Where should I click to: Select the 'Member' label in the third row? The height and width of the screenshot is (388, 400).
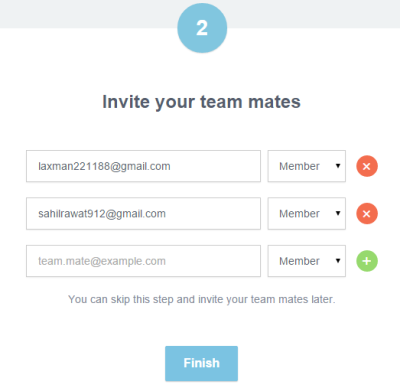(x=299, y=261)
